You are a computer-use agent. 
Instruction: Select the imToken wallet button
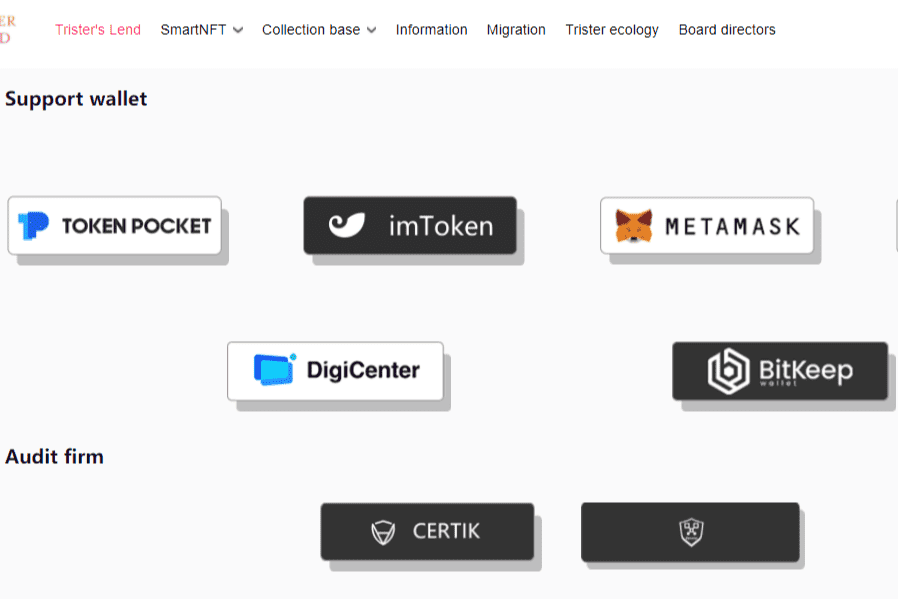pos(410,225)
